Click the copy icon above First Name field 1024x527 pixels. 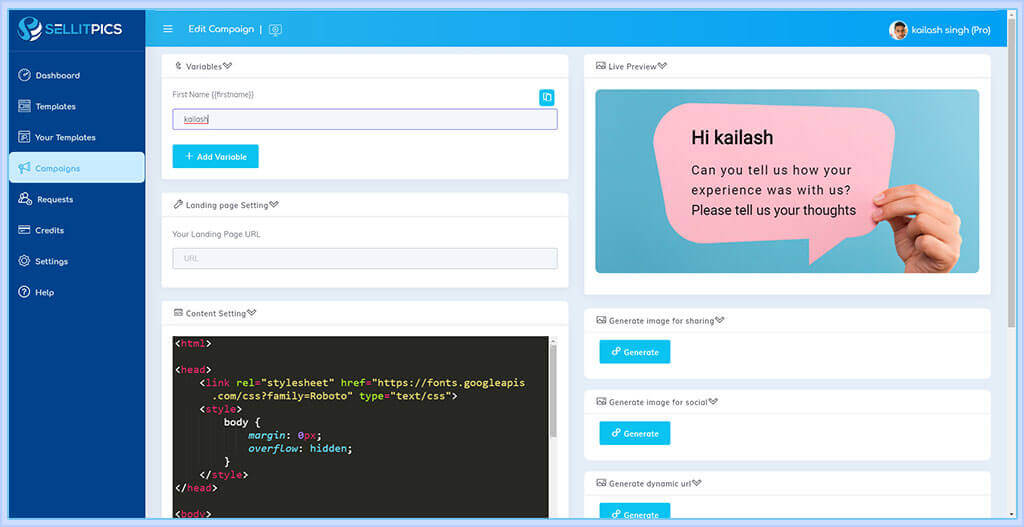click(547, 97)
